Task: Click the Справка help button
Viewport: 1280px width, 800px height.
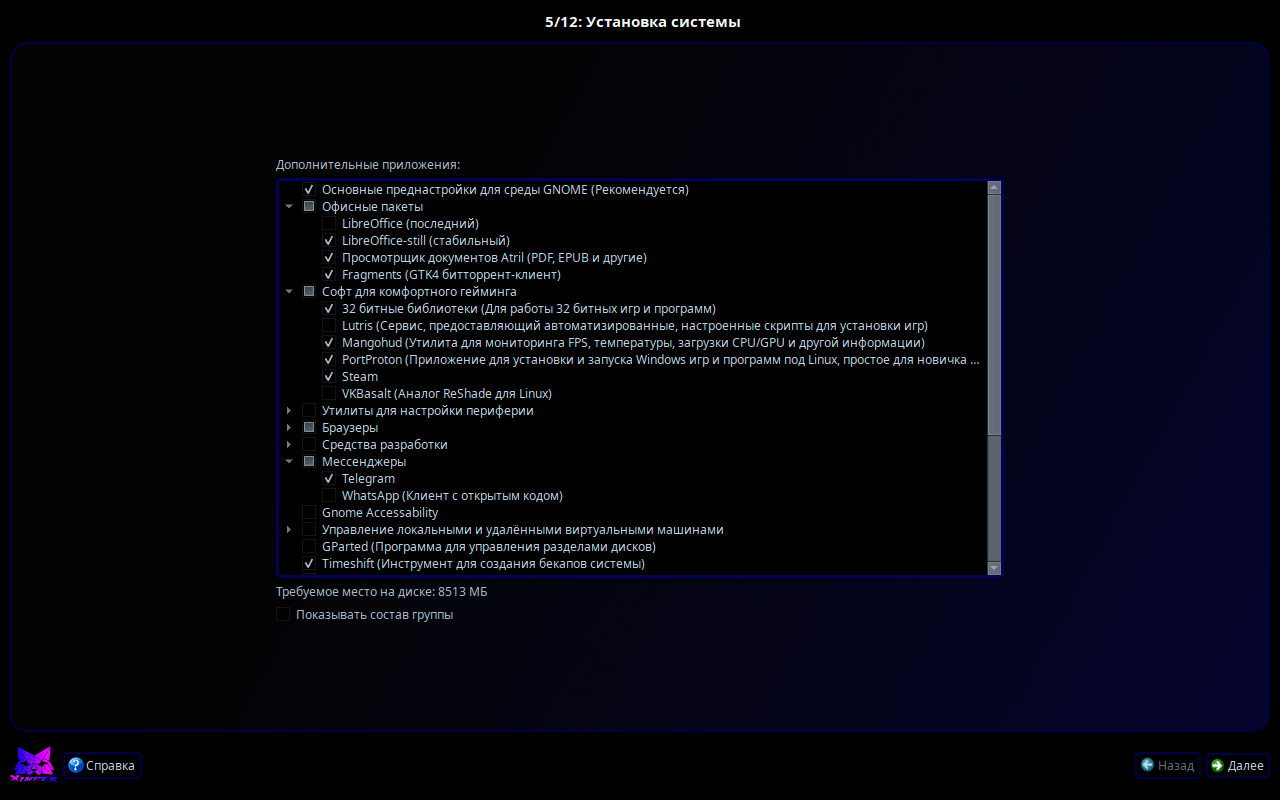Action: click(103, 765)
